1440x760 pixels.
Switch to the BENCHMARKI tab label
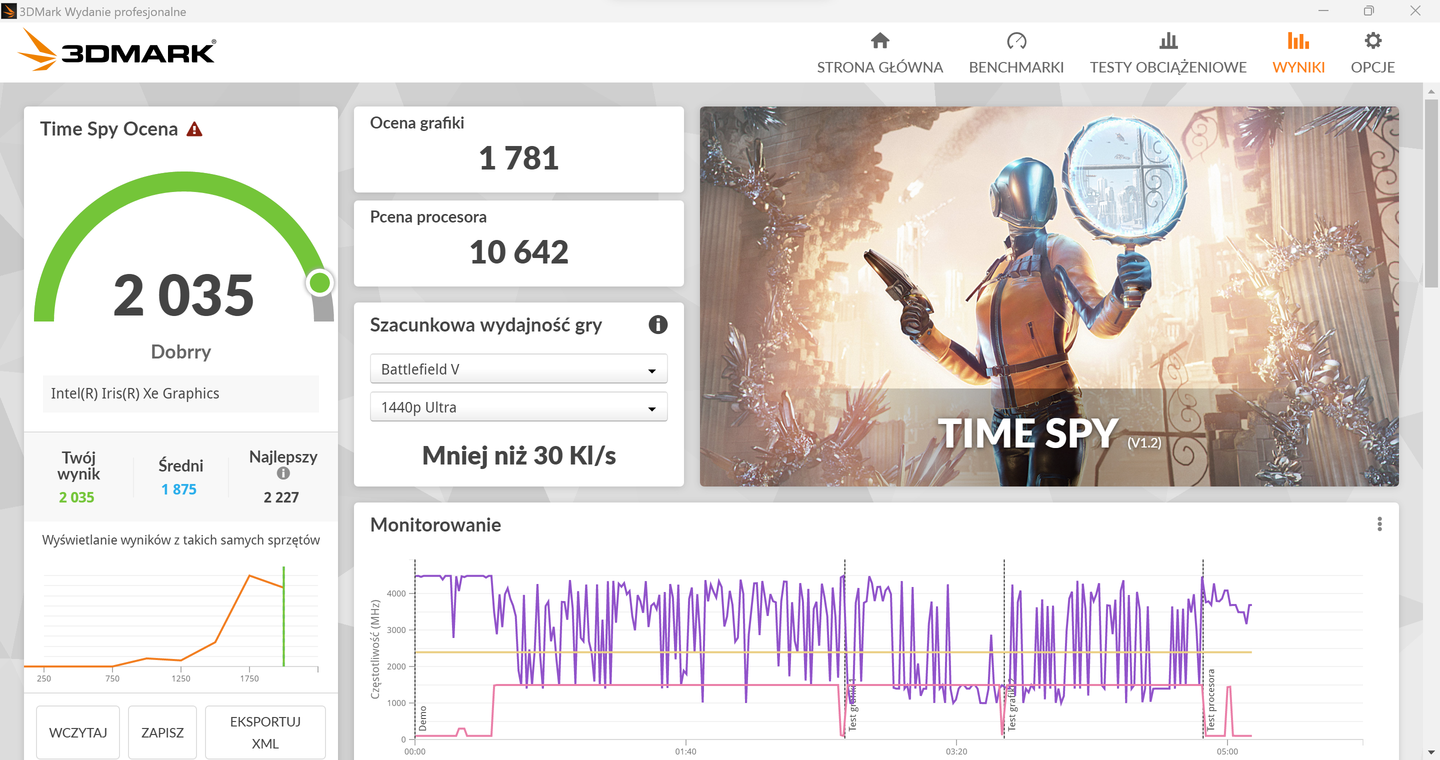click(1016, 67)
